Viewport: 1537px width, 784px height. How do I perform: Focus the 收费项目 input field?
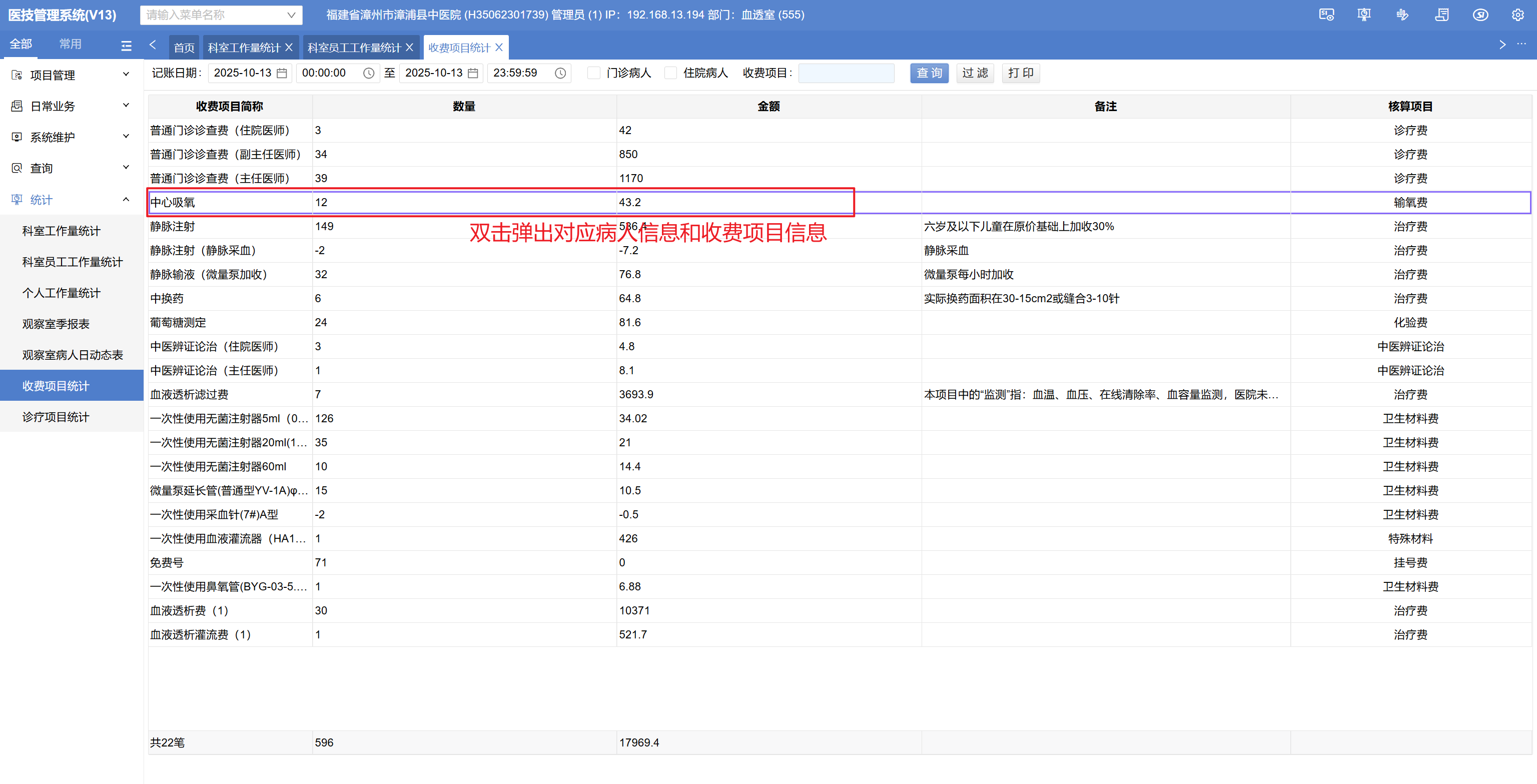(x=846, y=73)
